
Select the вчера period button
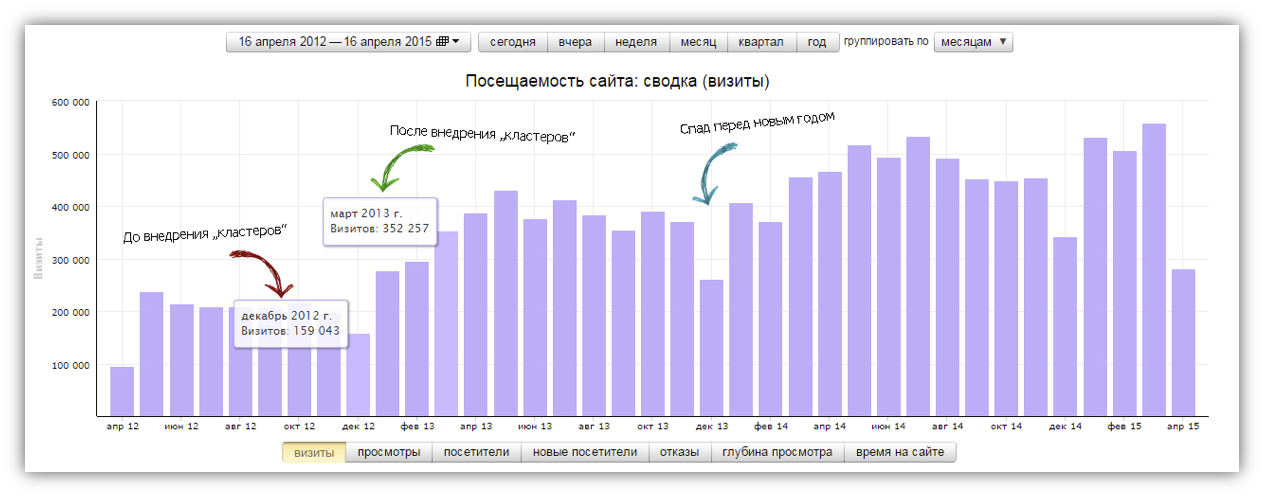pyautogui.click(x=576, y=42)
